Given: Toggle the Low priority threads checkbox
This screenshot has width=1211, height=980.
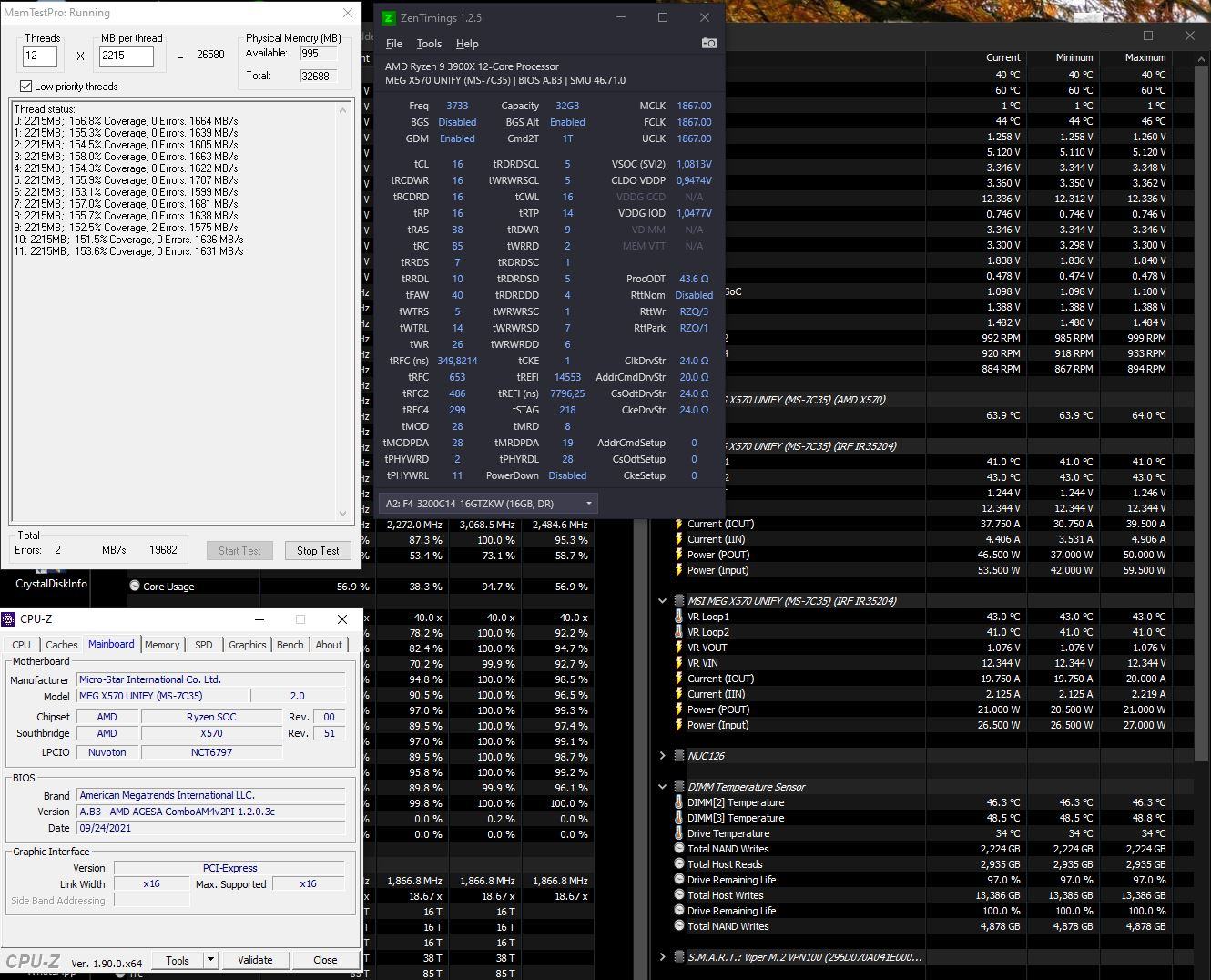Looking at the screenshot, I should (25, 87).
